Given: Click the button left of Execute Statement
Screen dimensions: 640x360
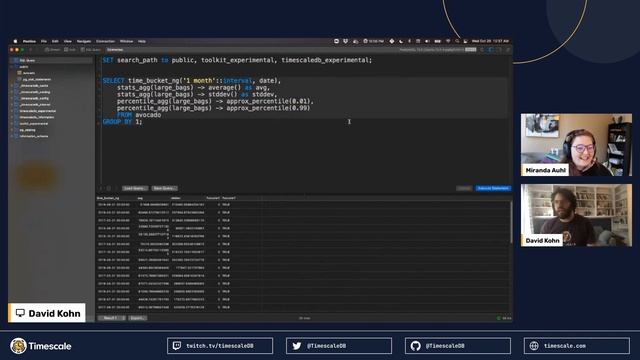Looking at the screenshot, I should click(464, 189).
